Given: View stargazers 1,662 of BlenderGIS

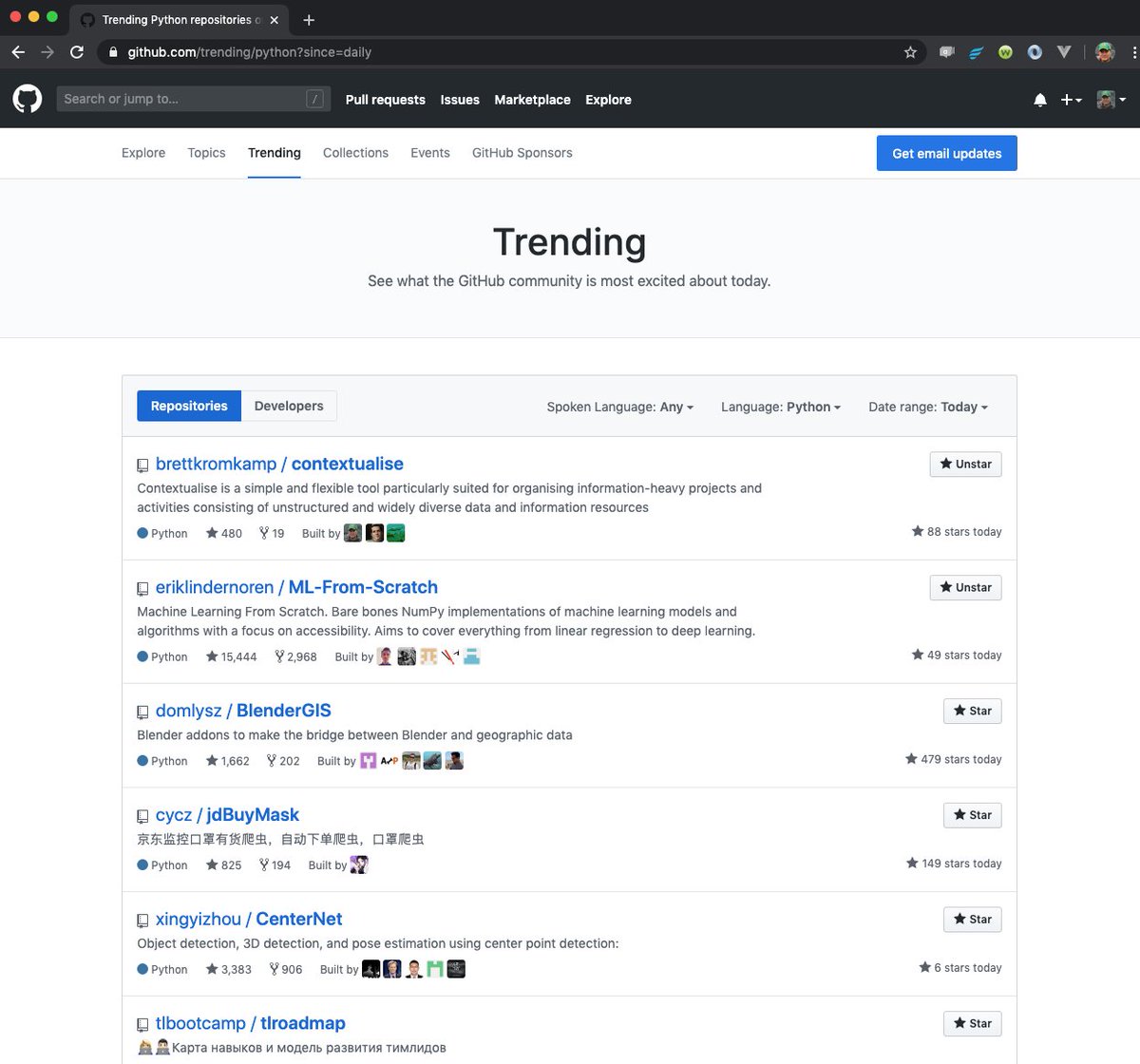Looking at the screenshot, I should pos(228,761).
